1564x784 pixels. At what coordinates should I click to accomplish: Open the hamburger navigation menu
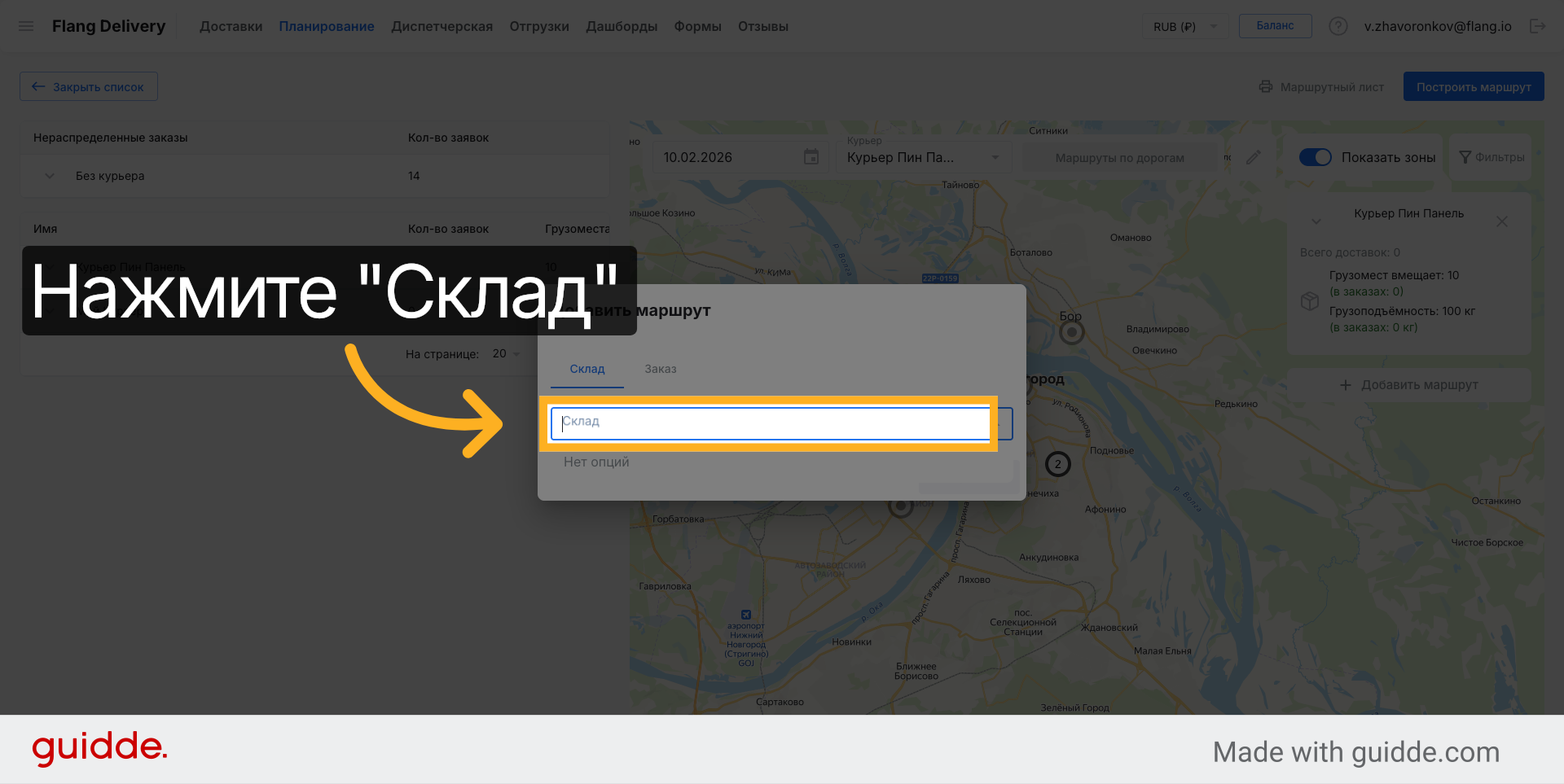(26, 25)
